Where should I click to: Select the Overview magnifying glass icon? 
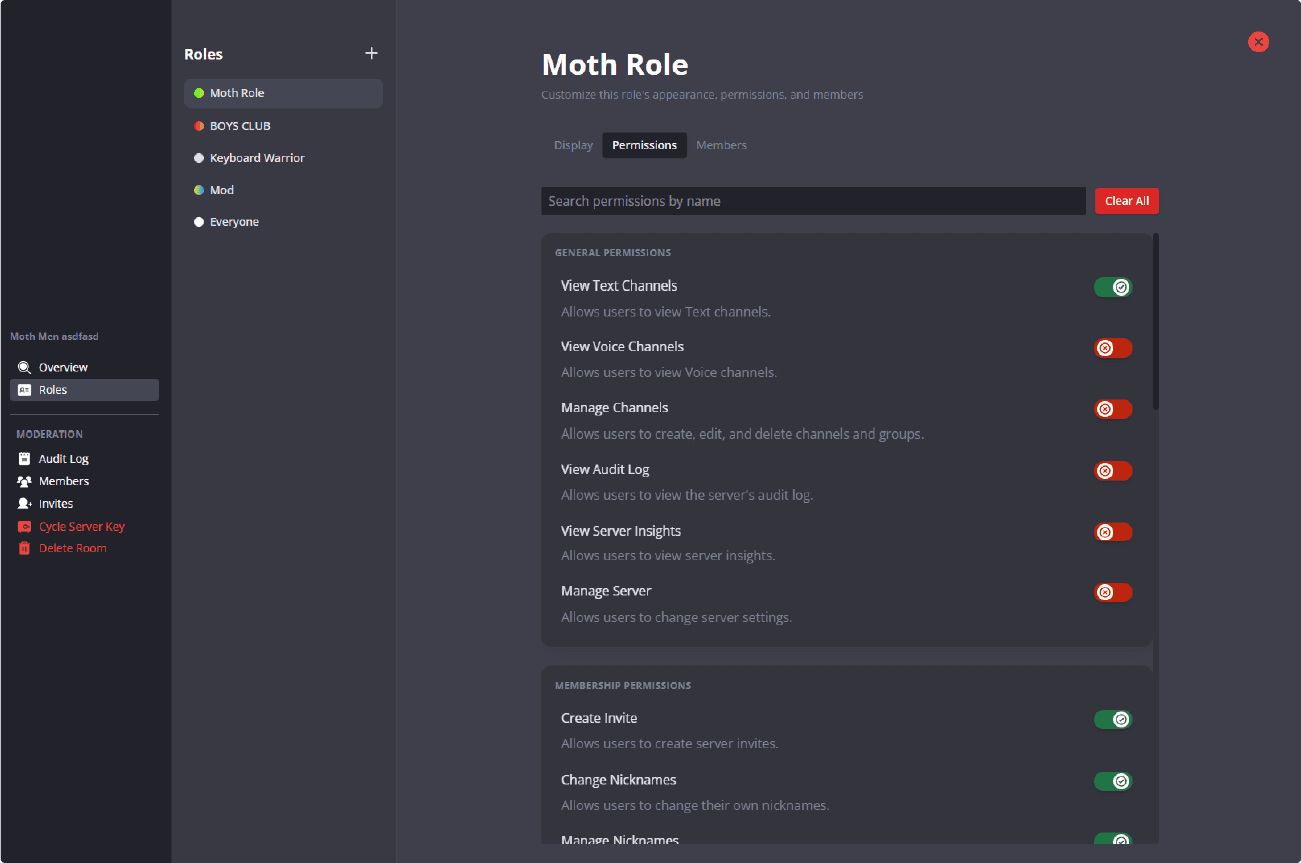pos(24,366)
